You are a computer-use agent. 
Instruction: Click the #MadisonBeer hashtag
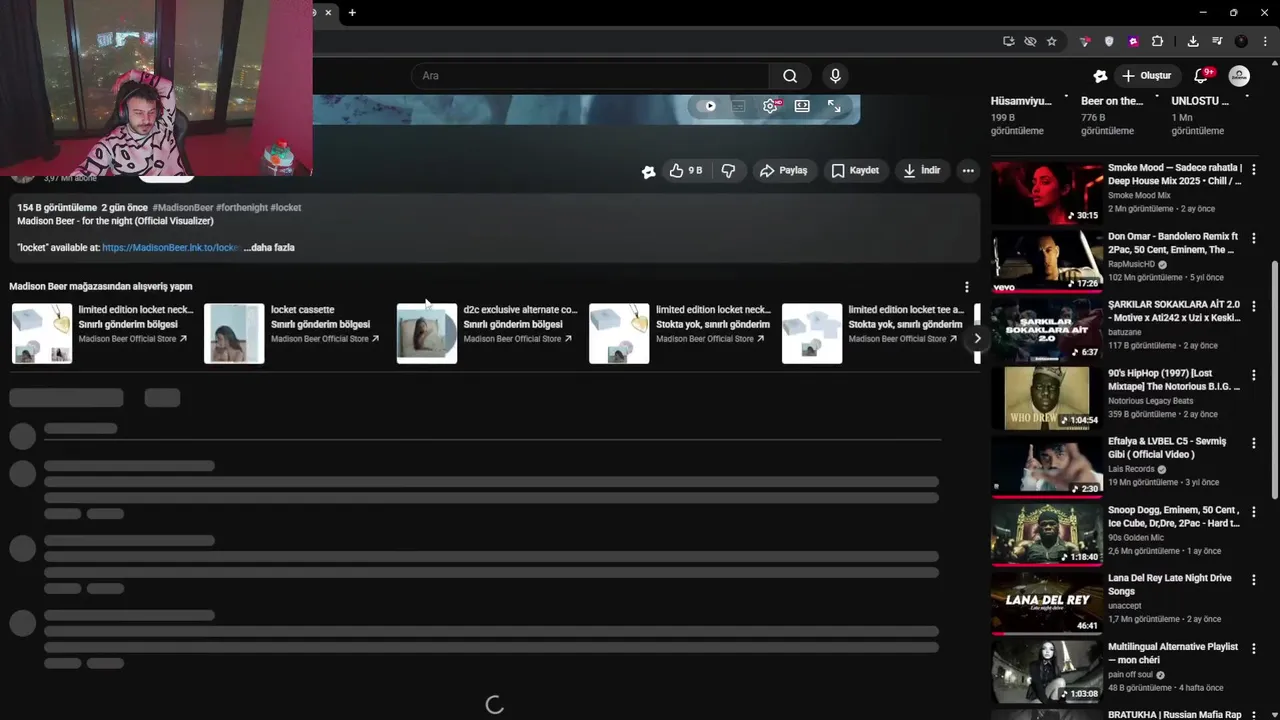(182, 207)
